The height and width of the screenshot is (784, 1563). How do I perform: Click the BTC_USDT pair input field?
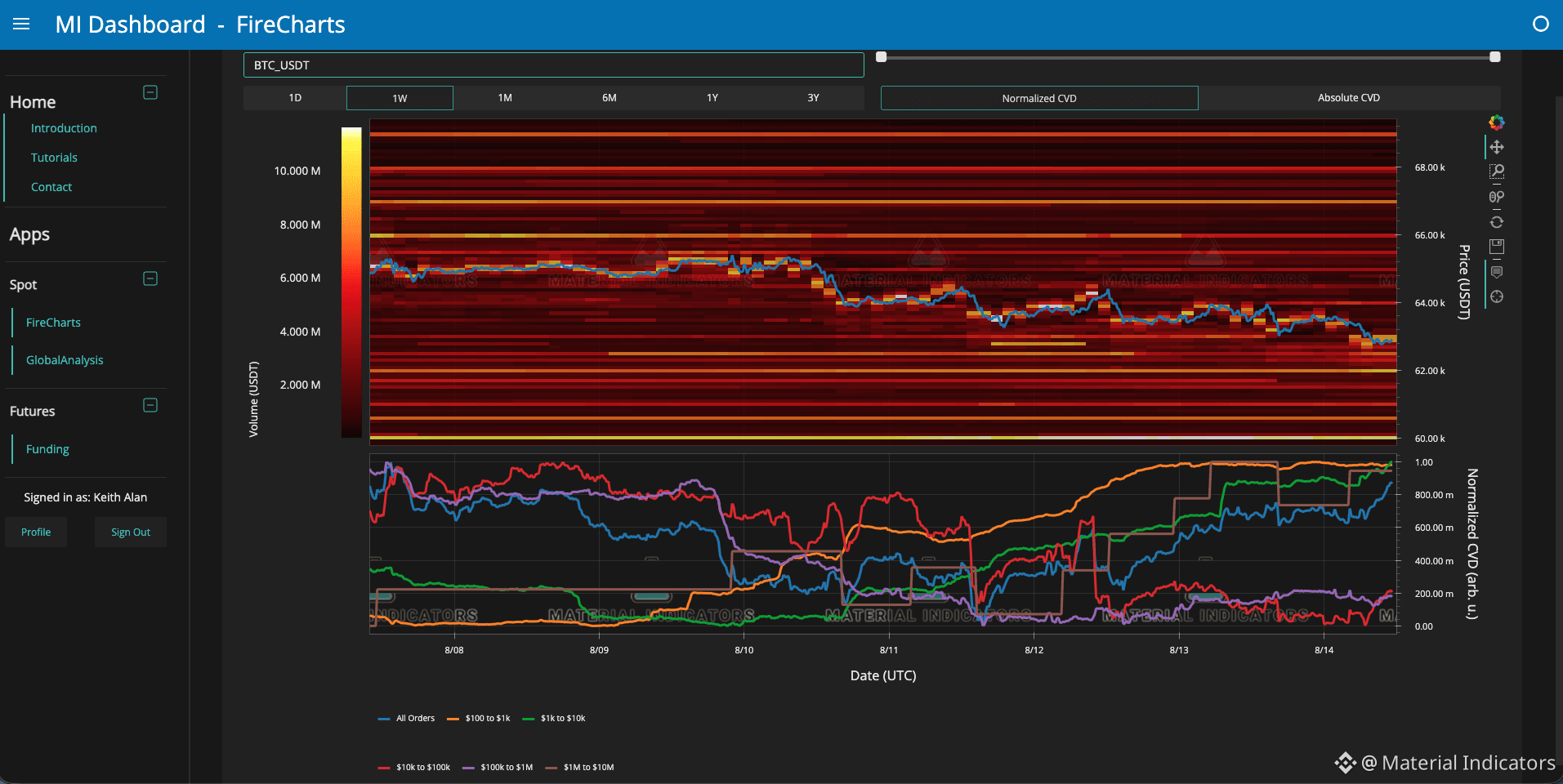(553, 65)
